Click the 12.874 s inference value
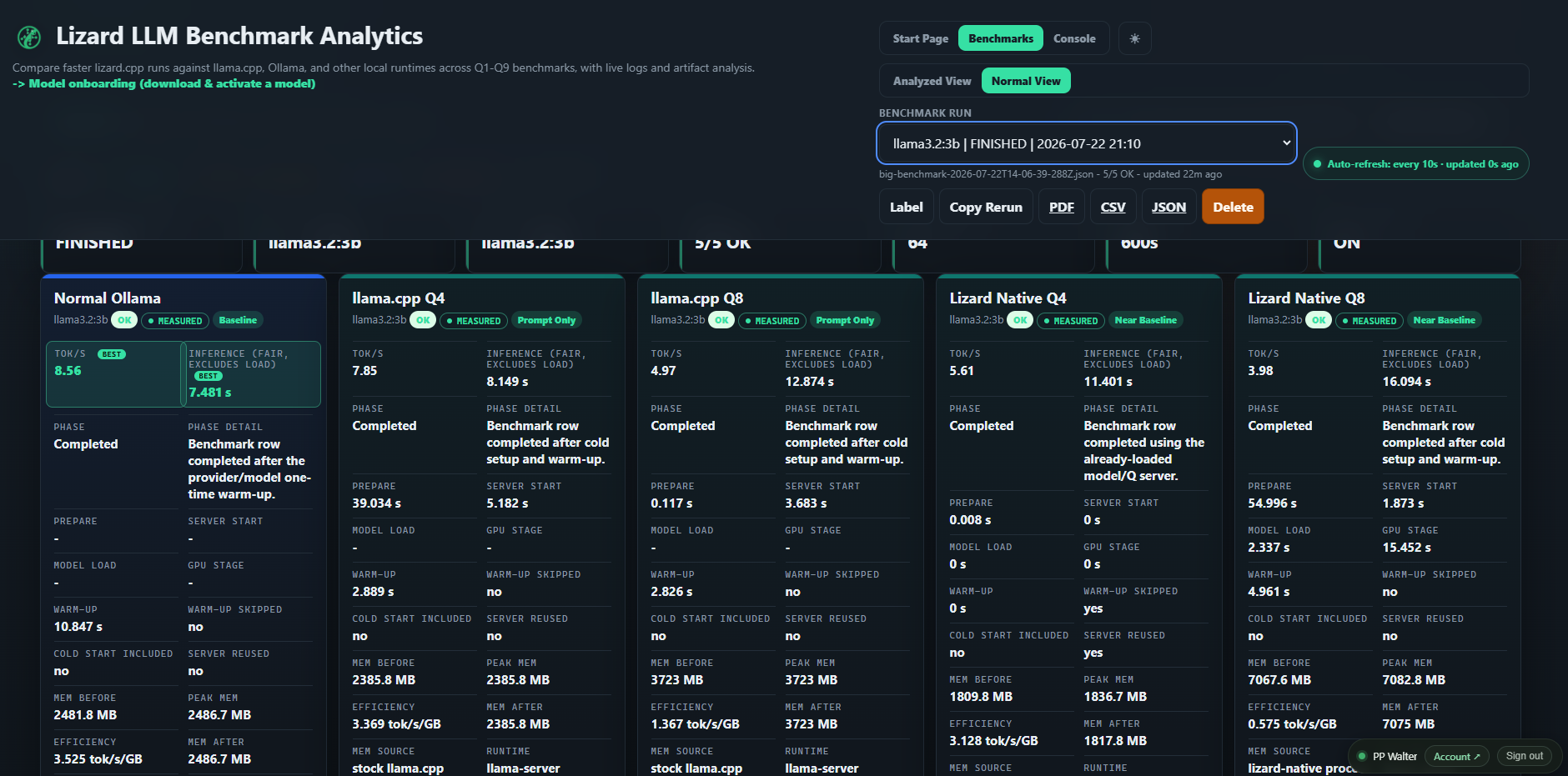 tap(809, 382)
